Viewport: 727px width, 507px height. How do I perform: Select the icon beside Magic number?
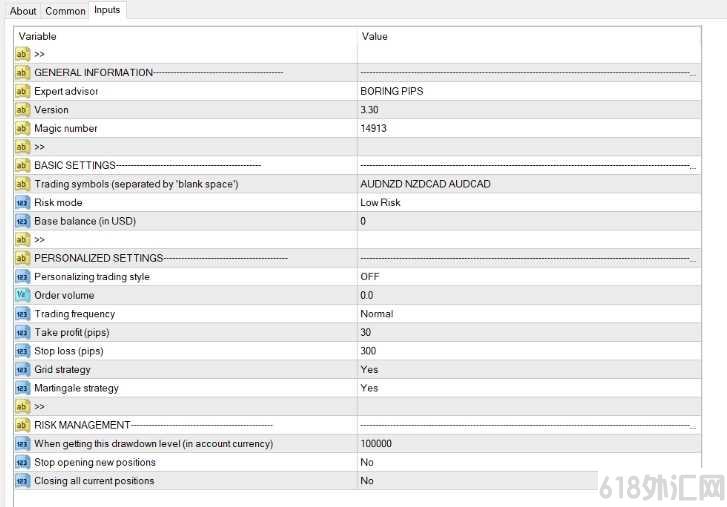coord(22,128)
